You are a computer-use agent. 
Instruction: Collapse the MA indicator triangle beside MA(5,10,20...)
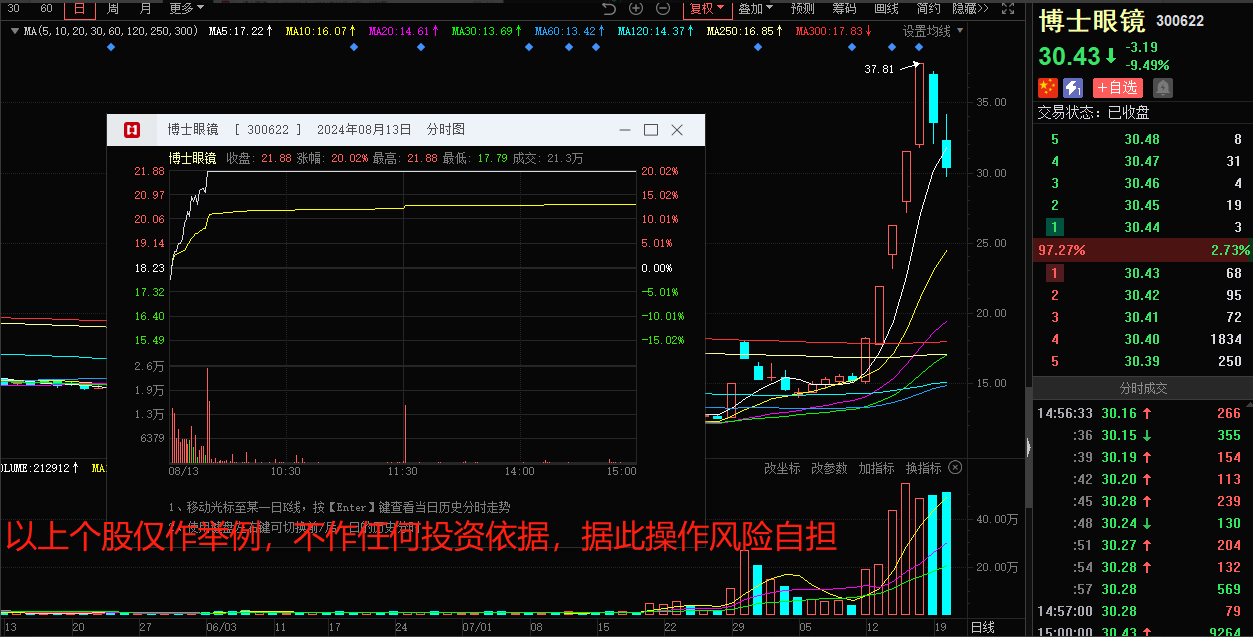point(14,31)
